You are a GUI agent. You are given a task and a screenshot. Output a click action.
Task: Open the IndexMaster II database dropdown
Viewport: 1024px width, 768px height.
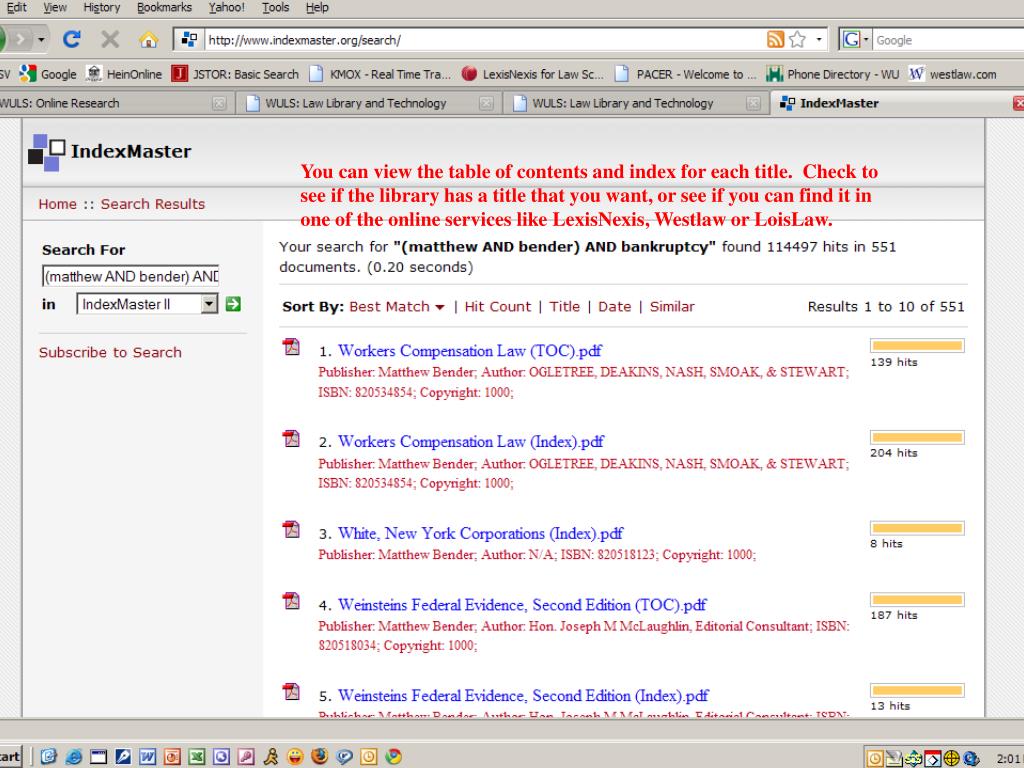pyautogui.click(x=209, y=304)
